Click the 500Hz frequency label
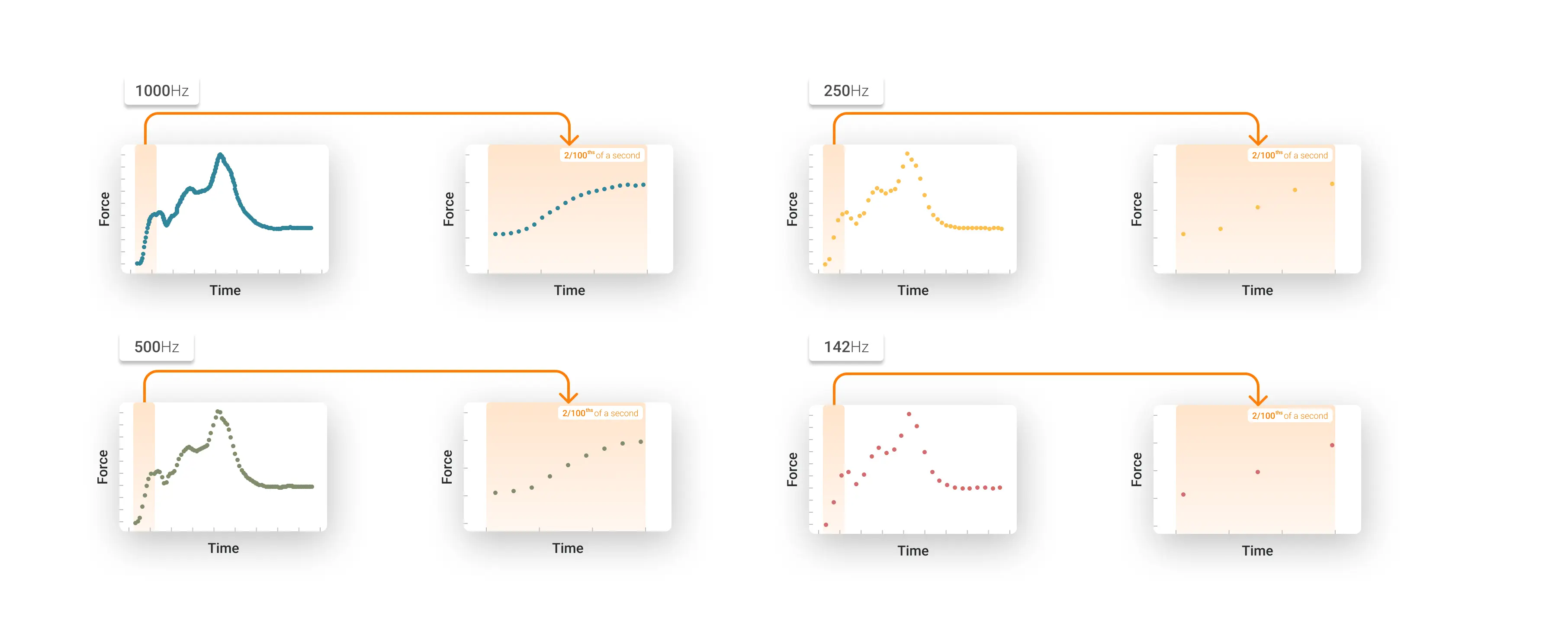This screenshot has height=623, width=1568. click(157, 347)
